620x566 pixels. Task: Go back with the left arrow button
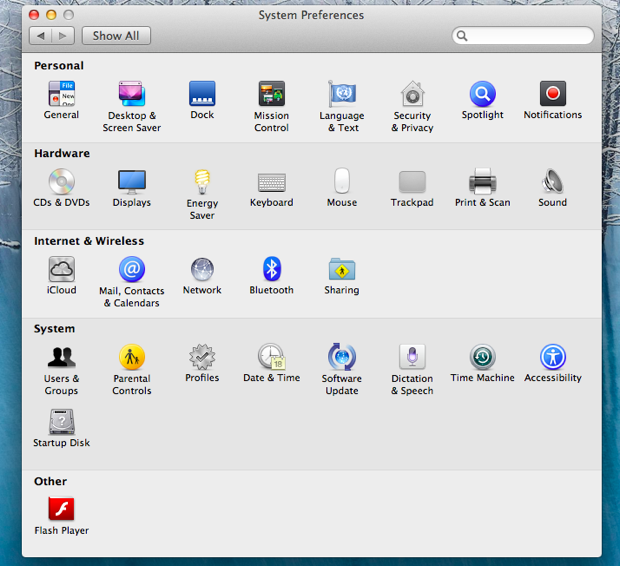click(x=40, y=36)
